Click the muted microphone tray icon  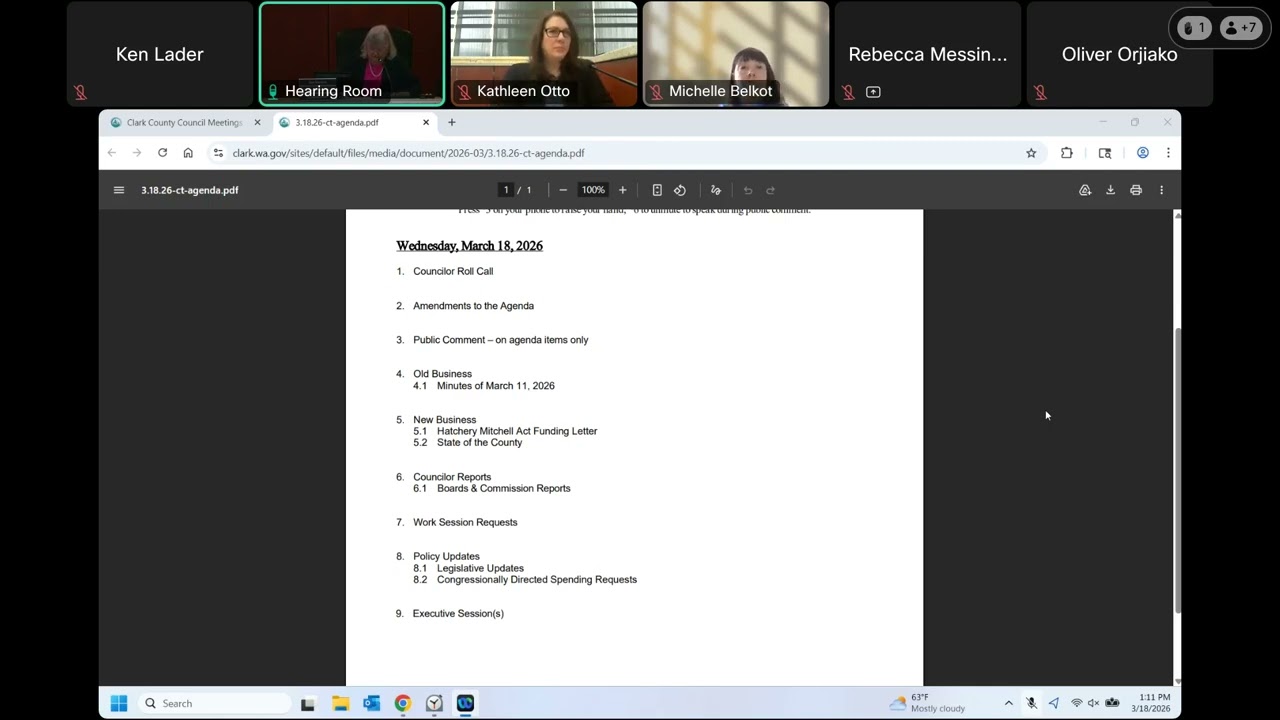(x=1031, y=703)
